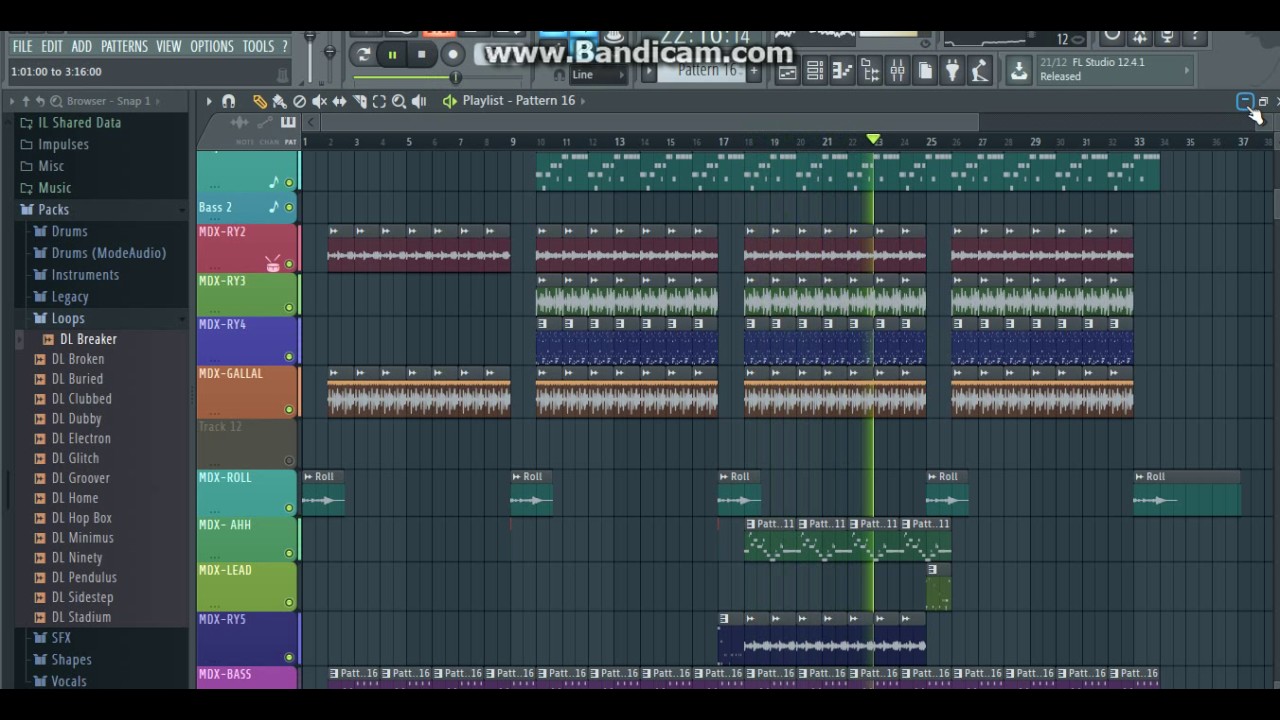Viewport: 1280px width, 720px height.
Task: Open the PATTERNS menu
Action: click(124, 46)
